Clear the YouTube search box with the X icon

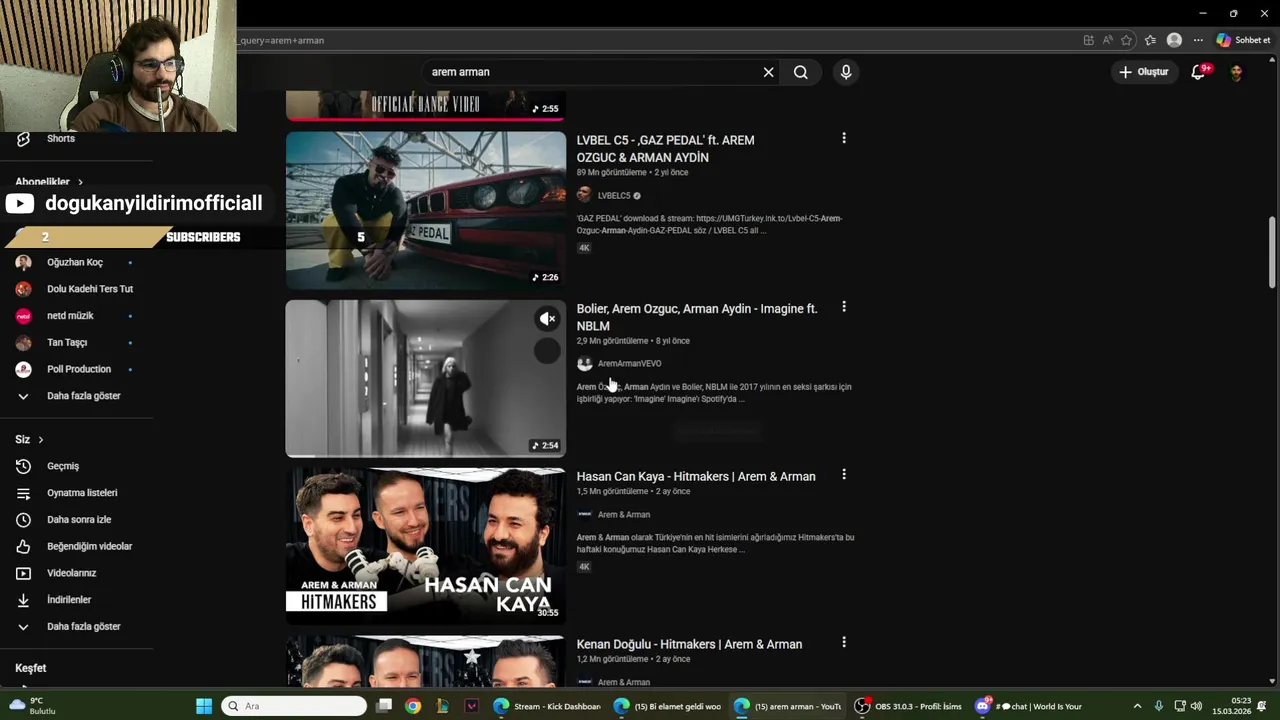[x=768, y=72]
